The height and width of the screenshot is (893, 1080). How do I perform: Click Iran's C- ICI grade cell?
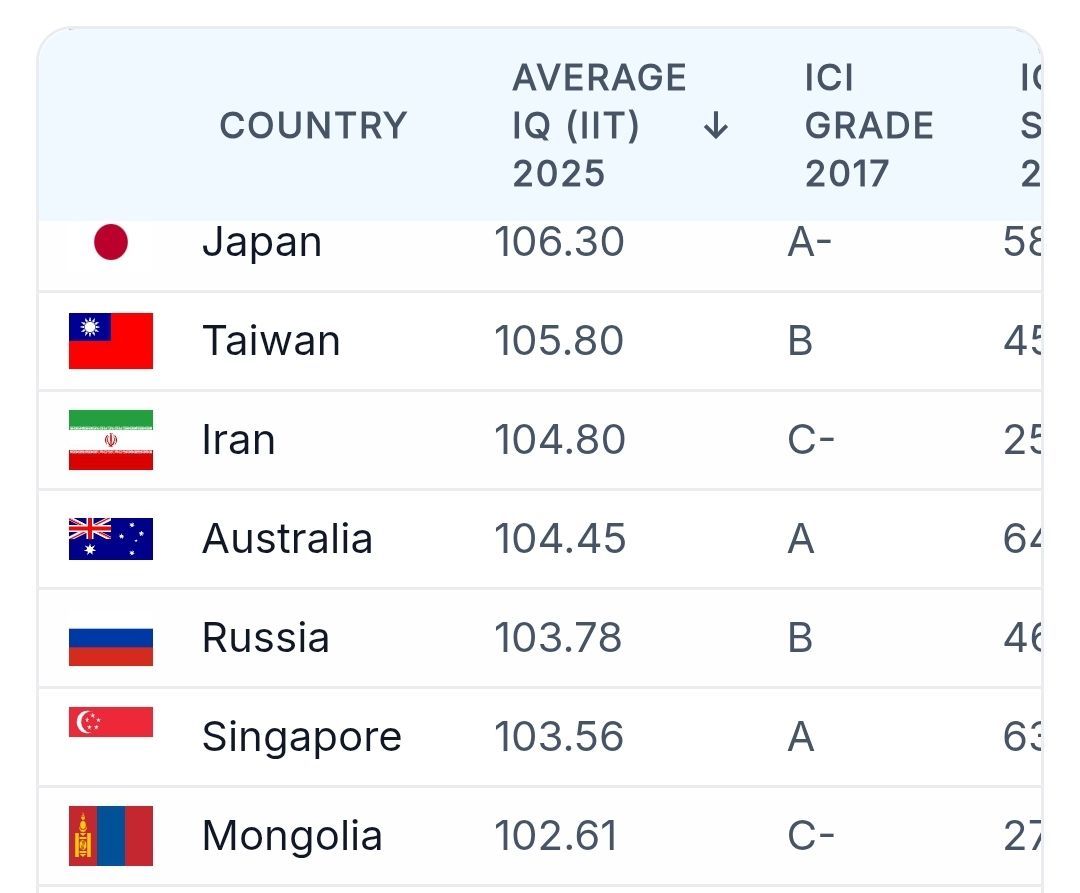click(x=811, y=440)
